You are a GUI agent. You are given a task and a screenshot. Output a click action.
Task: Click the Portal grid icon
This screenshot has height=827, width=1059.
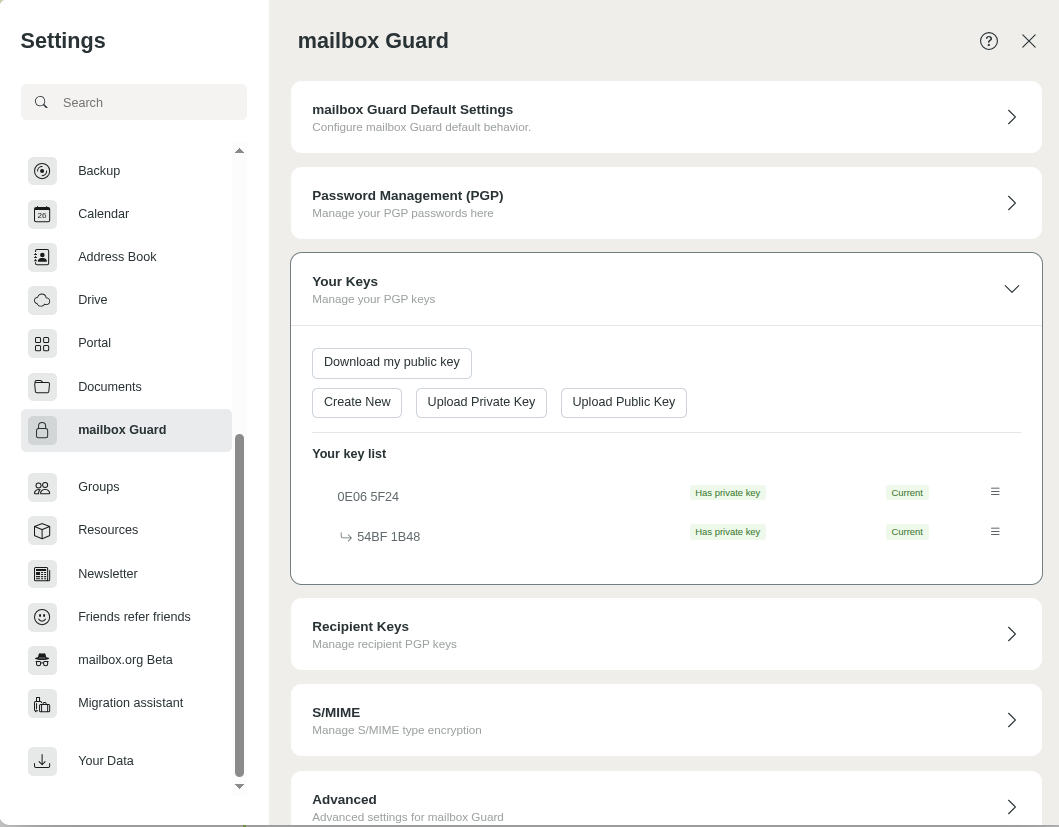coord(42,343)
